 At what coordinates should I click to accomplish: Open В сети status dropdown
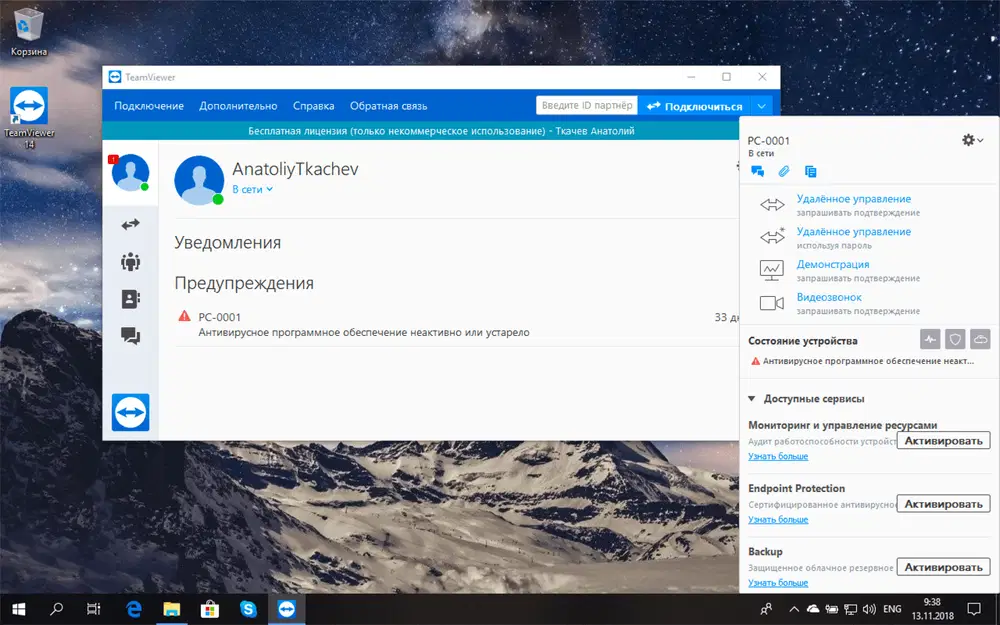point(253,189)
